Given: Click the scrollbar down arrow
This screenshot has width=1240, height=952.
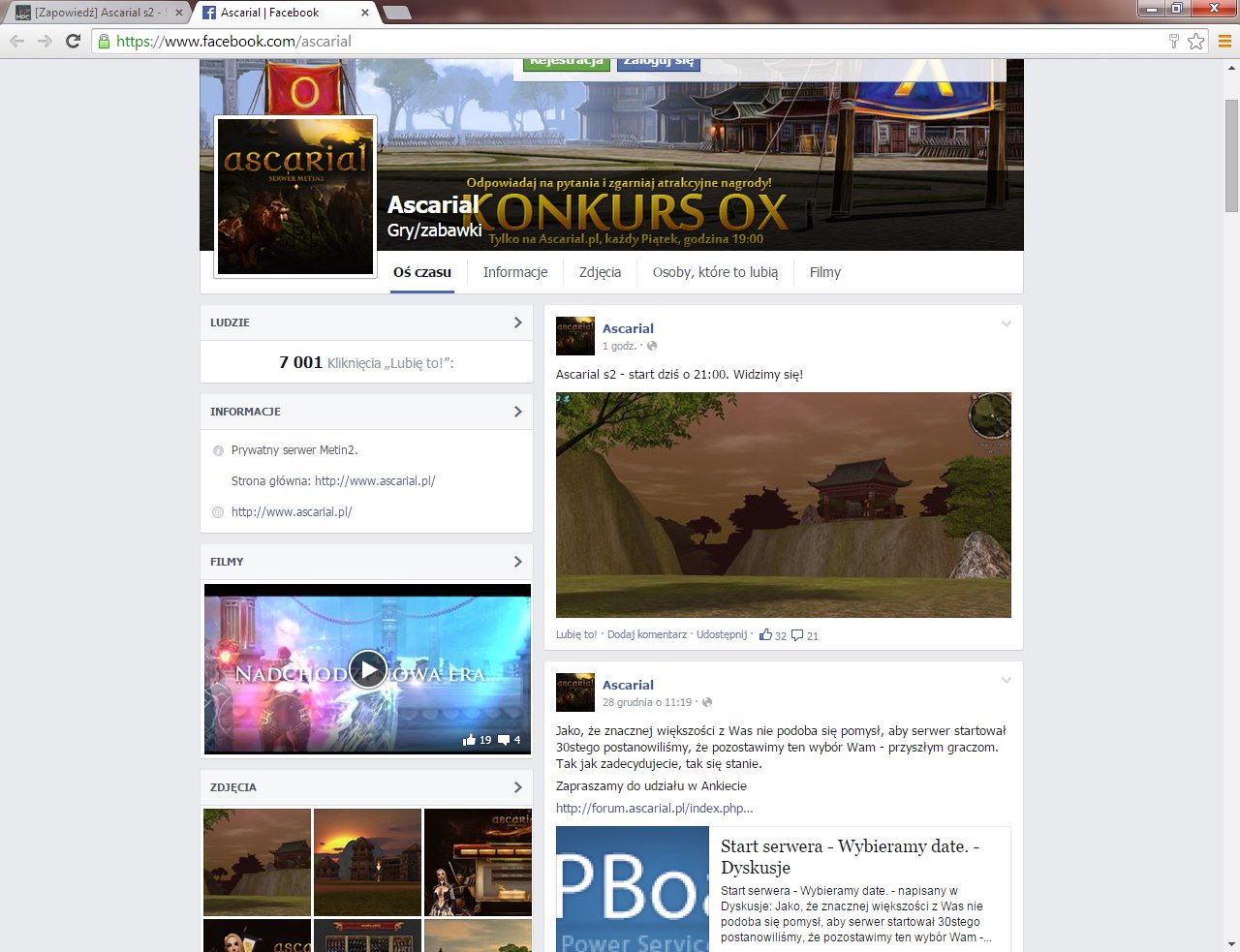Looking at the screenshot, I should coord(1231,943).
